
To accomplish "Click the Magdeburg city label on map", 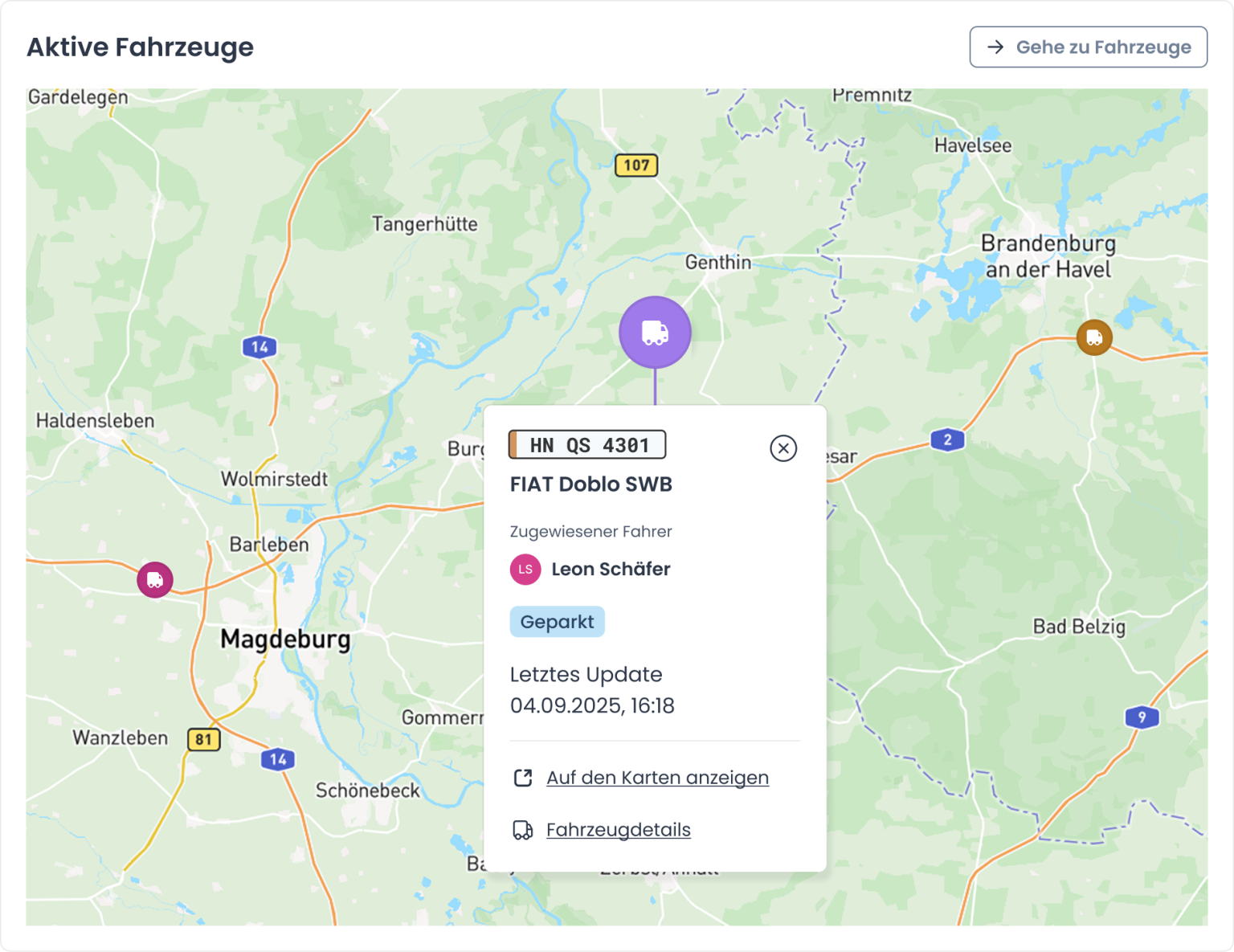I will [x=285, y=639].
